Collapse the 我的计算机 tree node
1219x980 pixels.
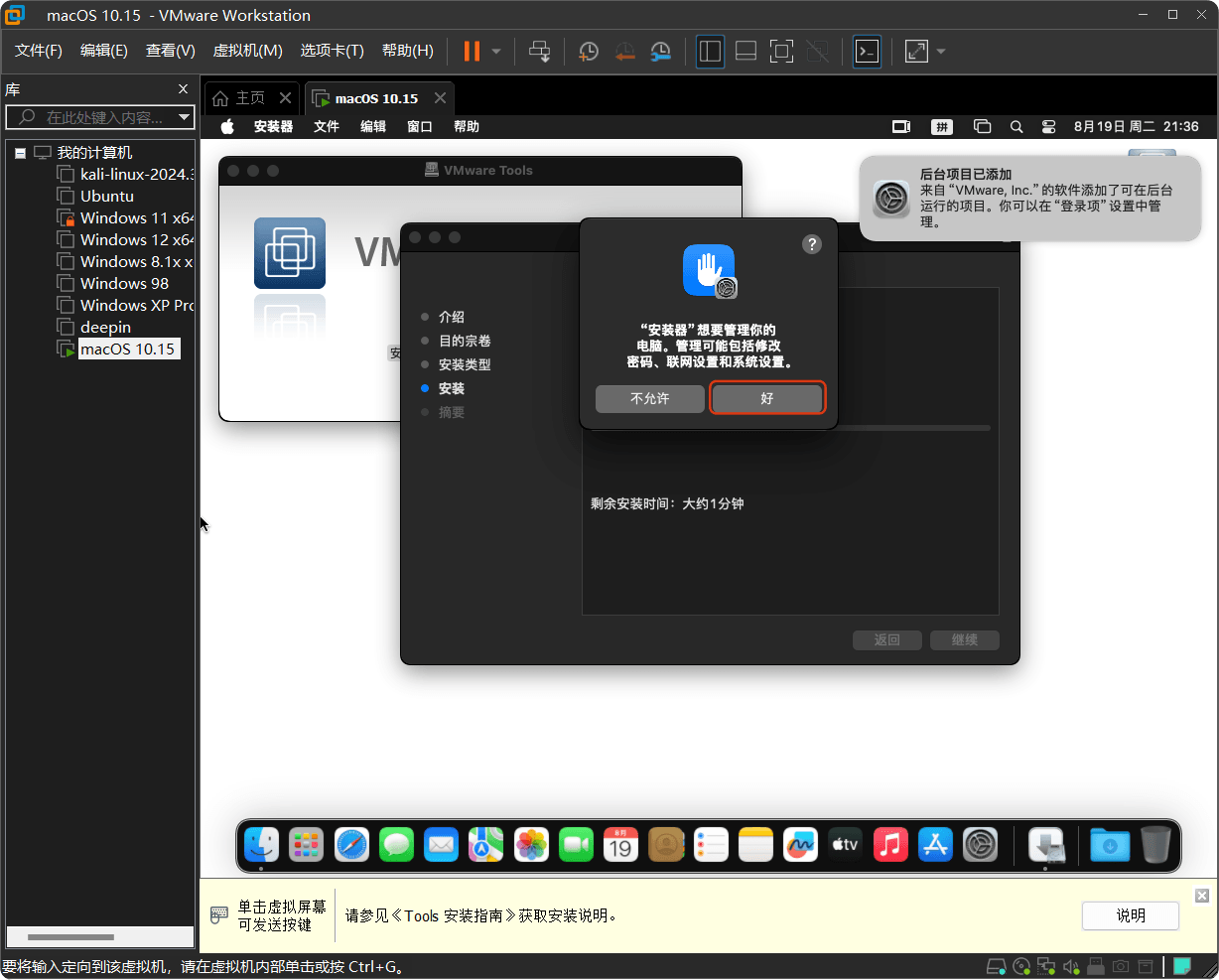pyautogui.click(x=20, y=153)
